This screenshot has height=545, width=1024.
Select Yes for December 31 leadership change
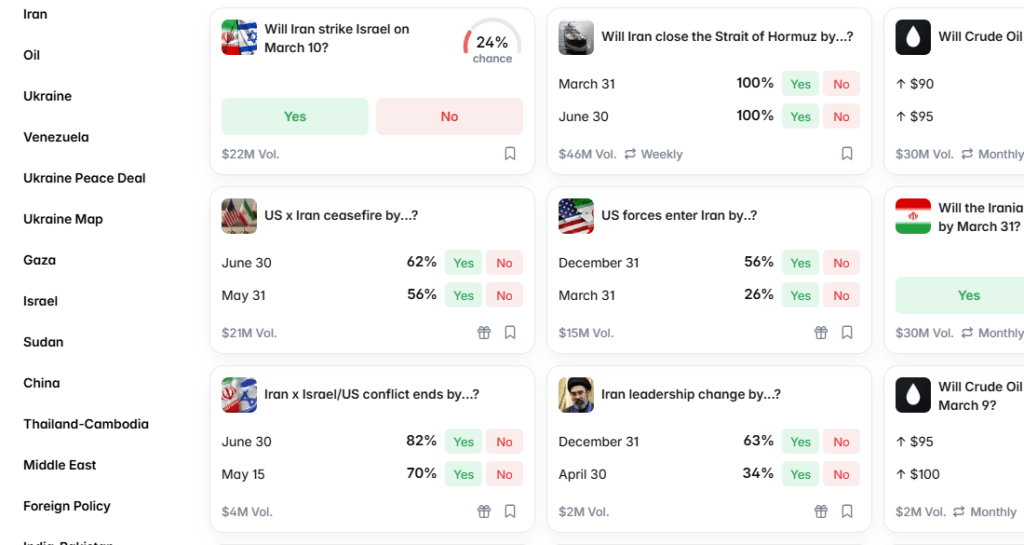800,442
